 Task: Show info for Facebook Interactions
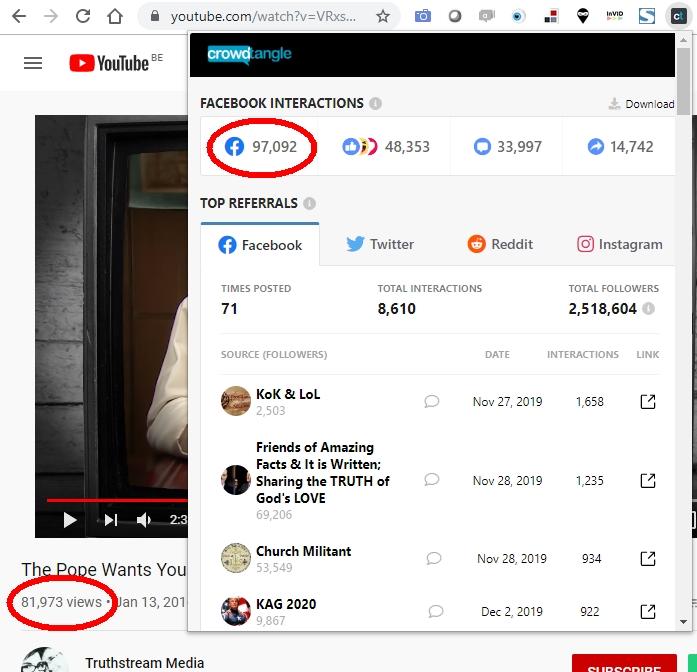(375, 103)
